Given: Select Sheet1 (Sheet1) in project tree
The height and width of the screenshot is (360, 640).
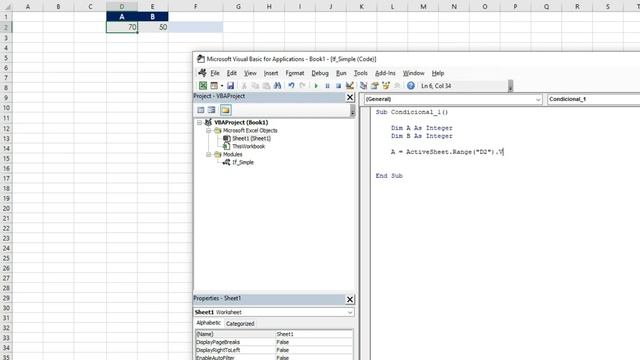Looking at the screenshot, I should click(251, 138).
